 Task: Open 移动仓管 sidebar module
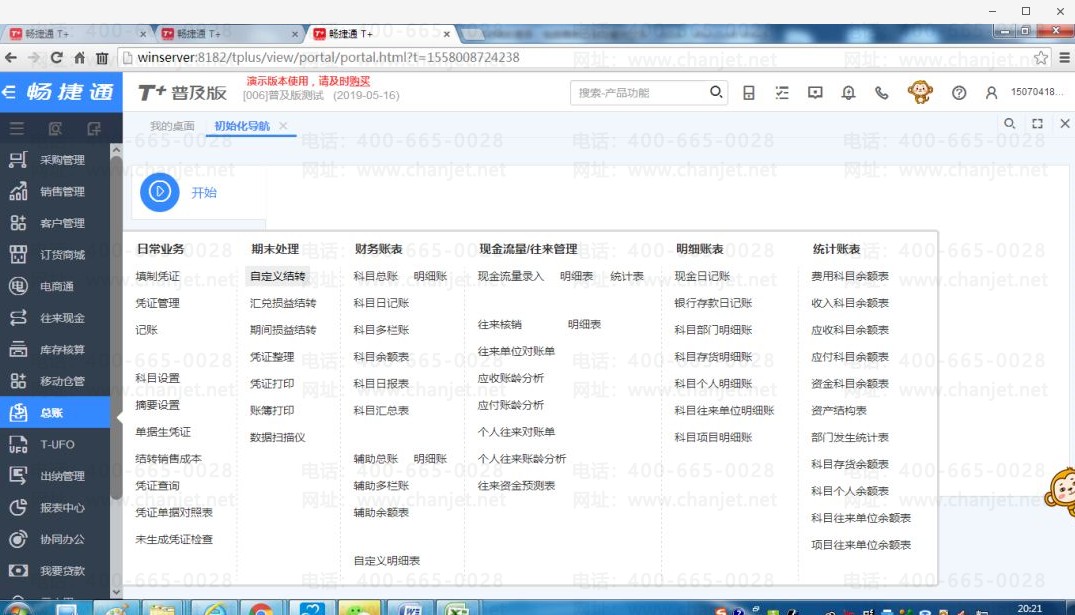55,381
